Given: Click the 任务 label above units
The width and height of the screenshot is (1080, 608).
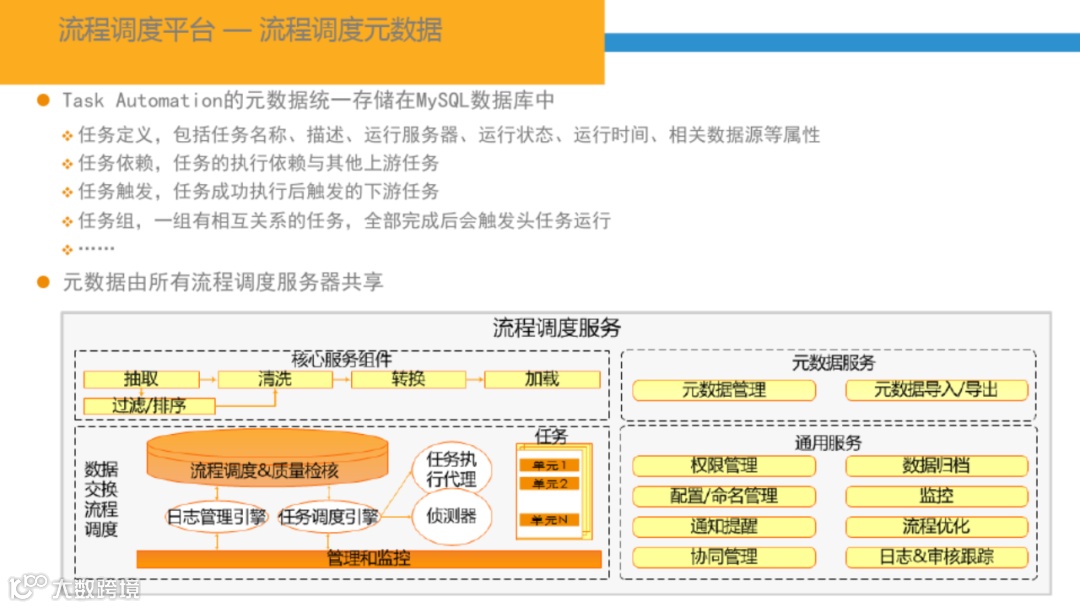Looking at the screenshot, I should click(x=551, y=435).
